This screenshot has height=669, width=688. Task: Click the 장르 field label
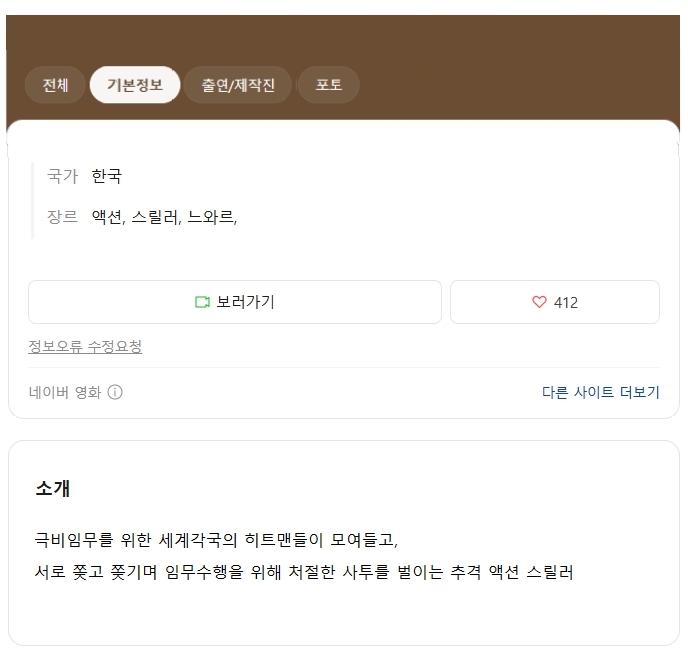[x=62, y=217]
